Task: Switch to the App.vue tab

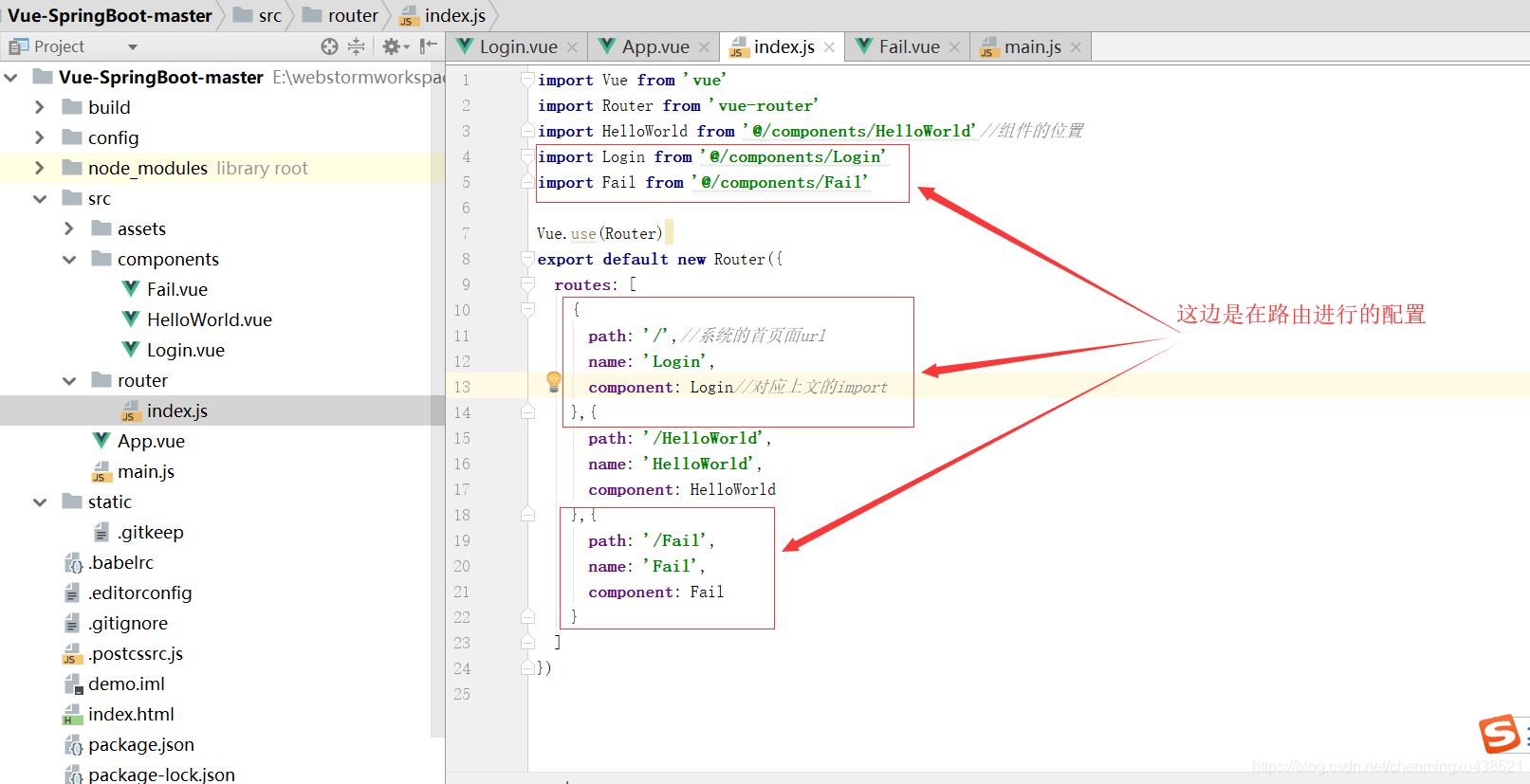Action: (x=654, y=46)
